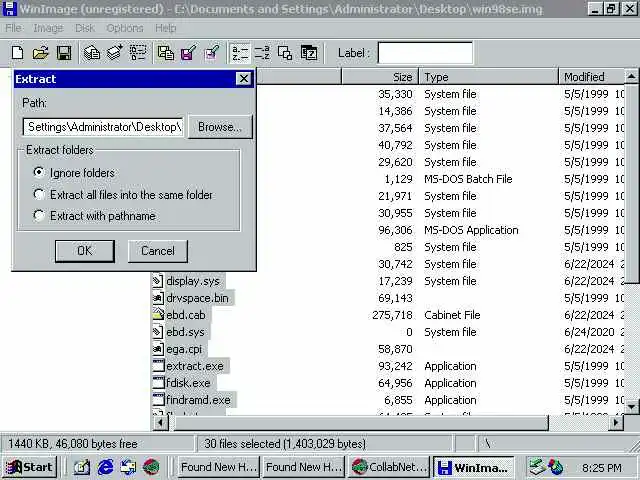The height and width of the screenshot is (480, 640).
Task: Click the vertical scrollbar thumb of the file list
Action: click(632, 183)
